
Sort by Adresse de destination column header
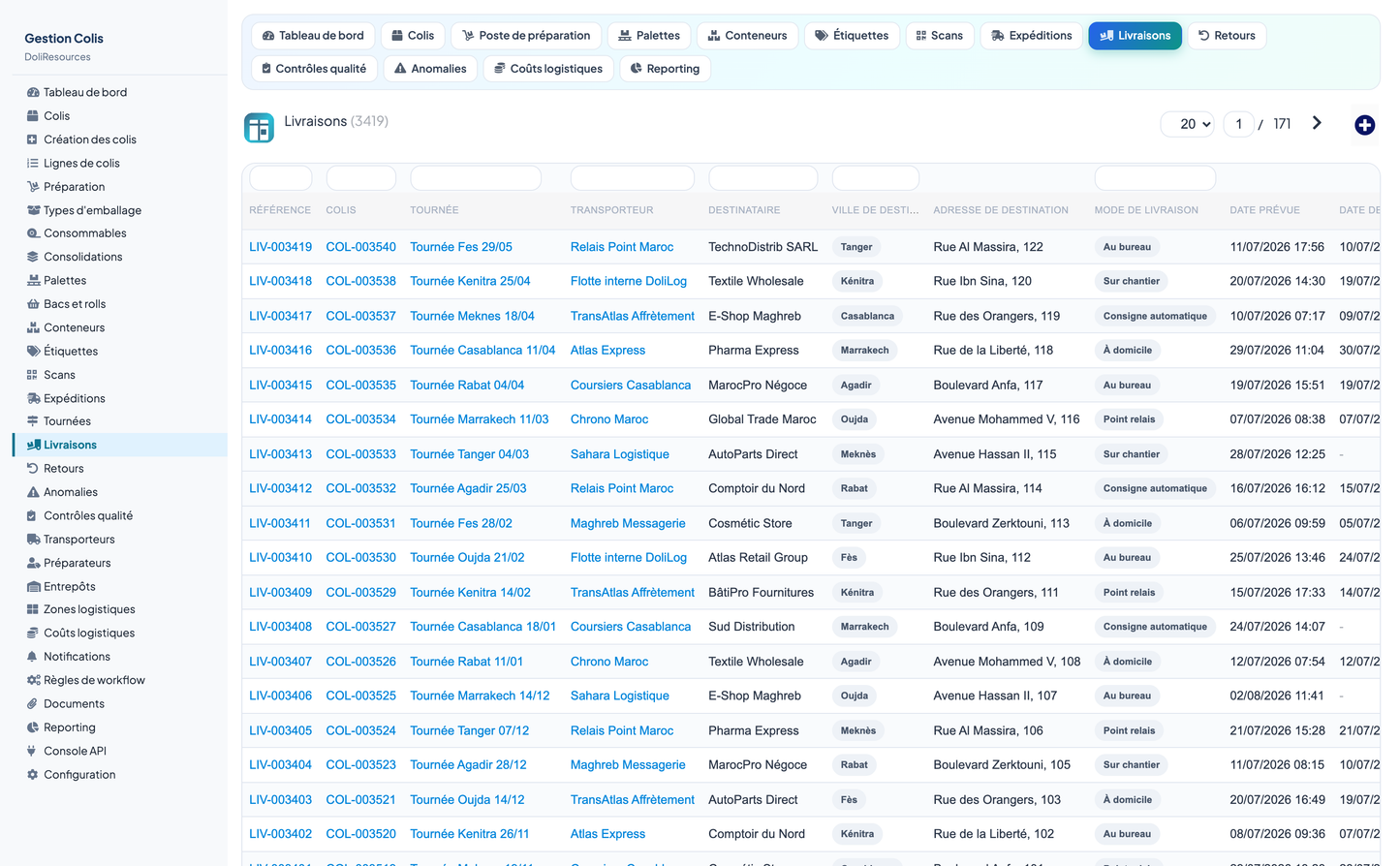pyautogui.click(x=1001, y=210)
